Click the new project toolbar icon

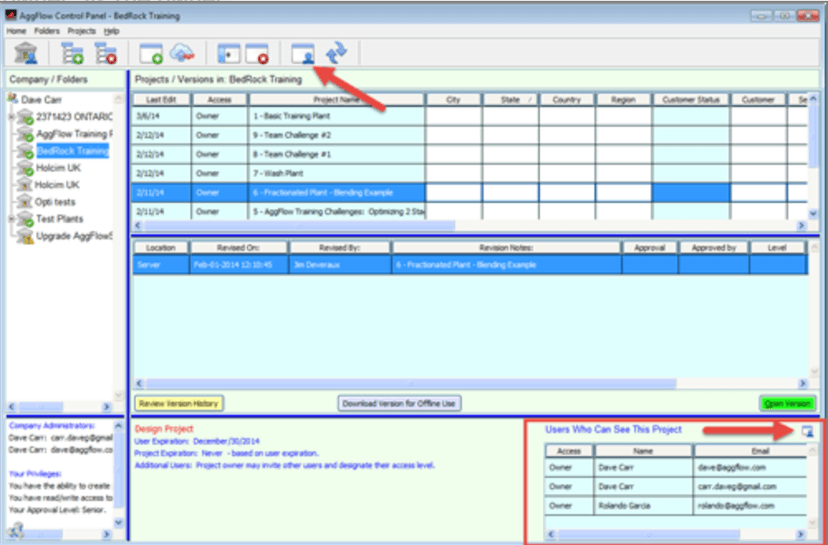151,52
